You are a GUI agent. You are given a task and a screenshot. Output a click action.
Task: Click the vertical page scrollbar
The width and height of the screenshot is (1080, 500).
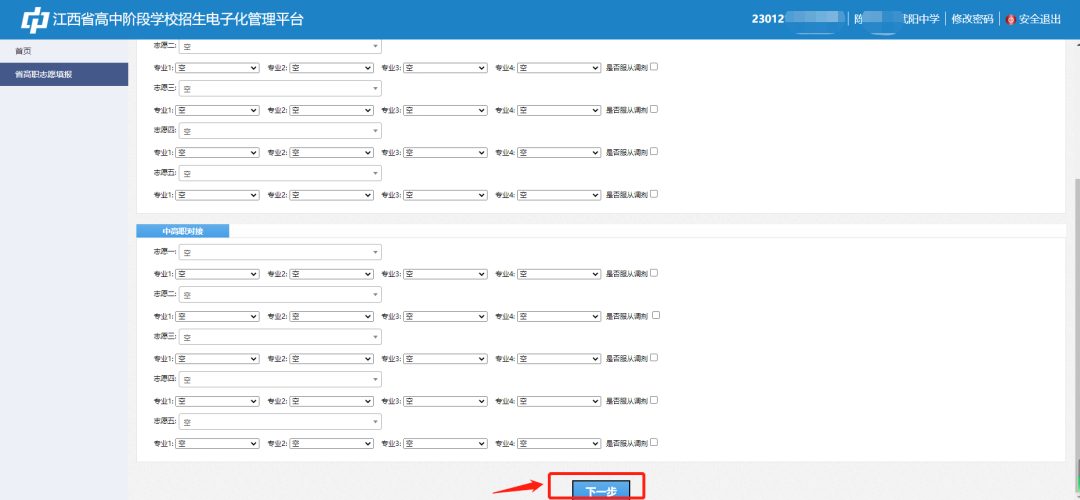1074,300
